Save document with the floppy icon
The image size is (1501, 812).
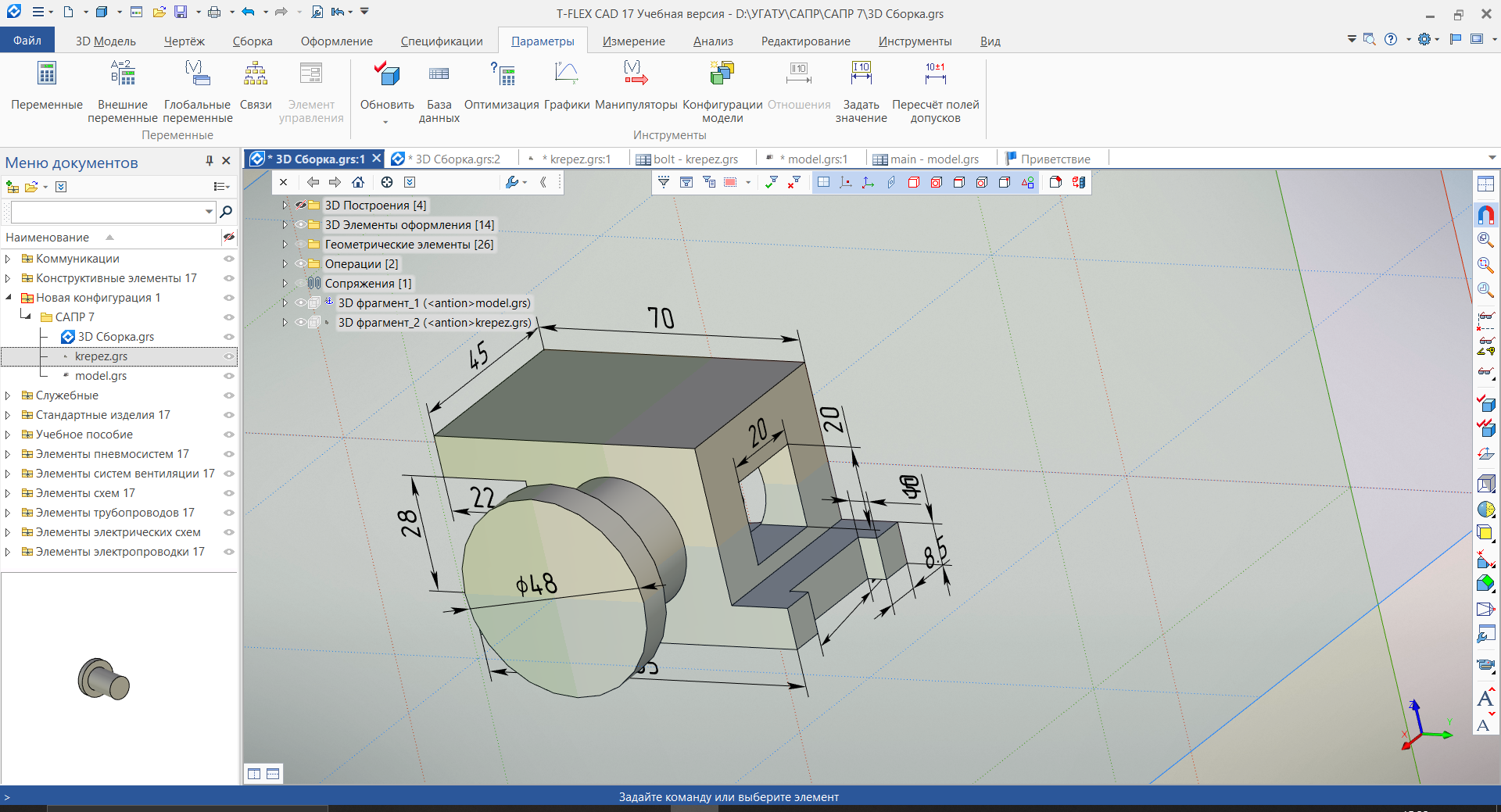coord(181,12)
